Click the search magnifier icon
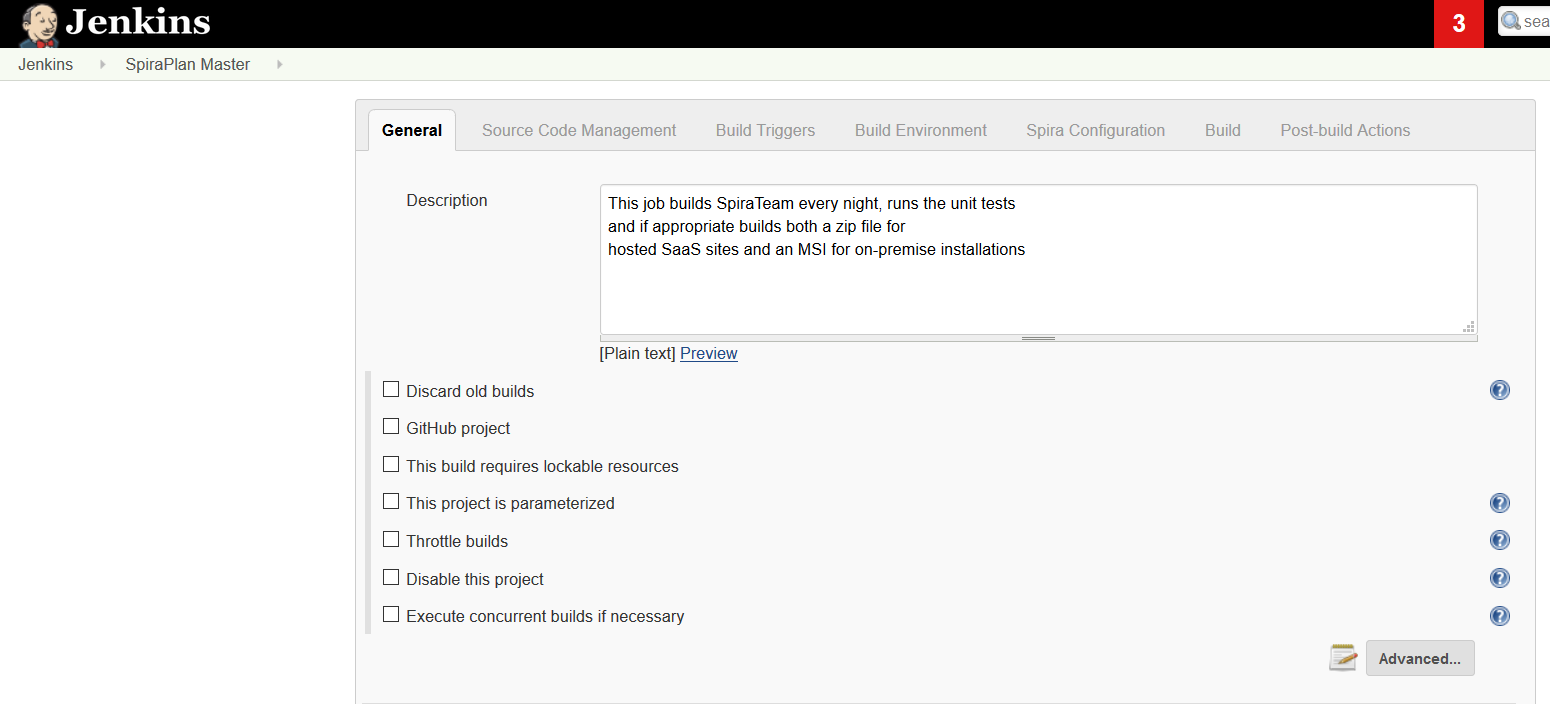The image size is (1550, 704). pos(1511,21)
